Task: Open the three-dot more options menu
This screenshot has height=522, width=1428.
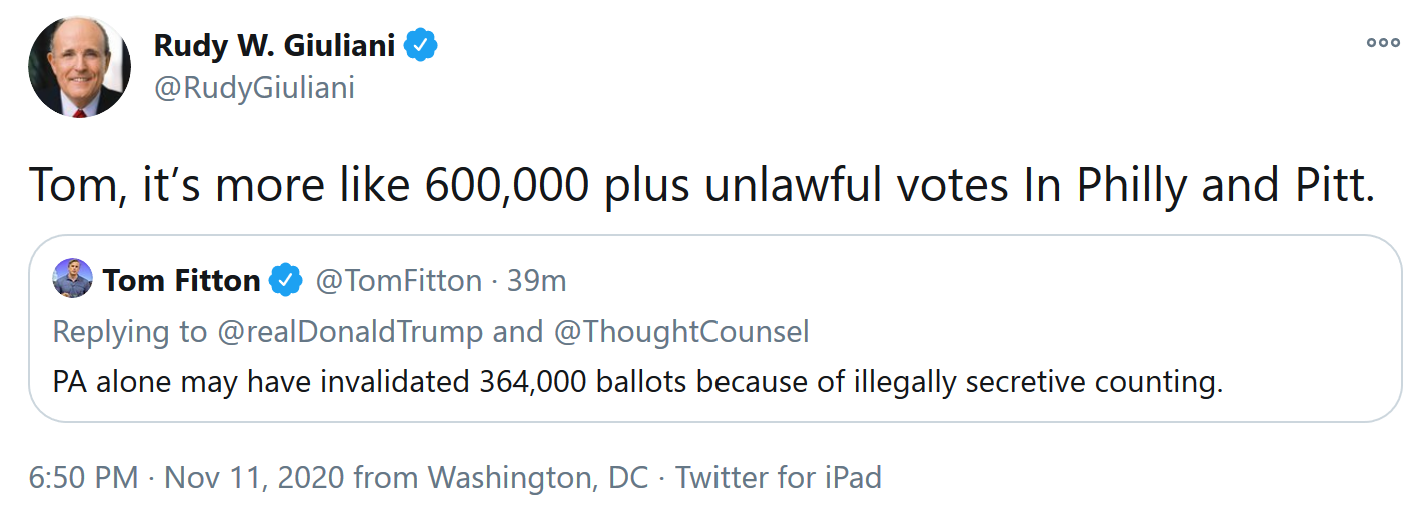Action: [x=1383, y=42]
